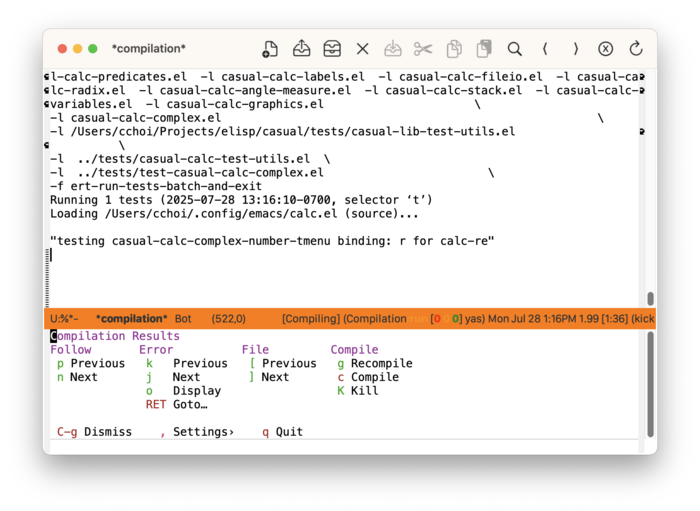Screen dimensions: 700x511
Task: Click the yellow minimize window button
Action: click(x=78, y=49)
